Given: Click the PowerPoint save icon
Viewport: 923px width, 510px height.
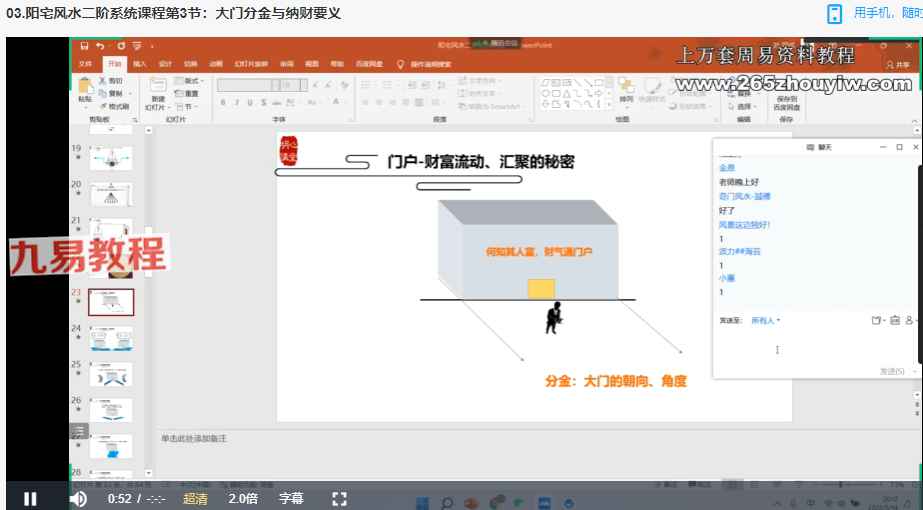Looking at the screenshot, I should point(85,46).
